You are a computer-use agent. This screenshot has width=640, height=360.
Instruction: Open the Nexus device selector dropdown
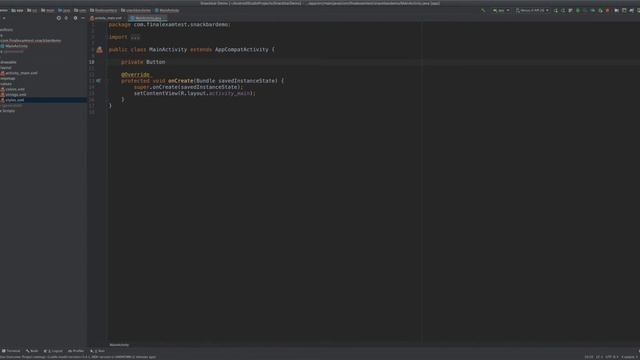tap(532, 10)
